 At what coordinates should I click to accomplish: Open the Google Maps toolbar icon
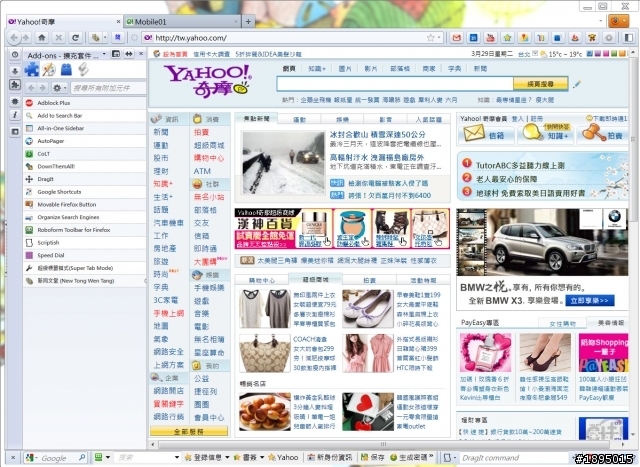click(x=524, y=38)
